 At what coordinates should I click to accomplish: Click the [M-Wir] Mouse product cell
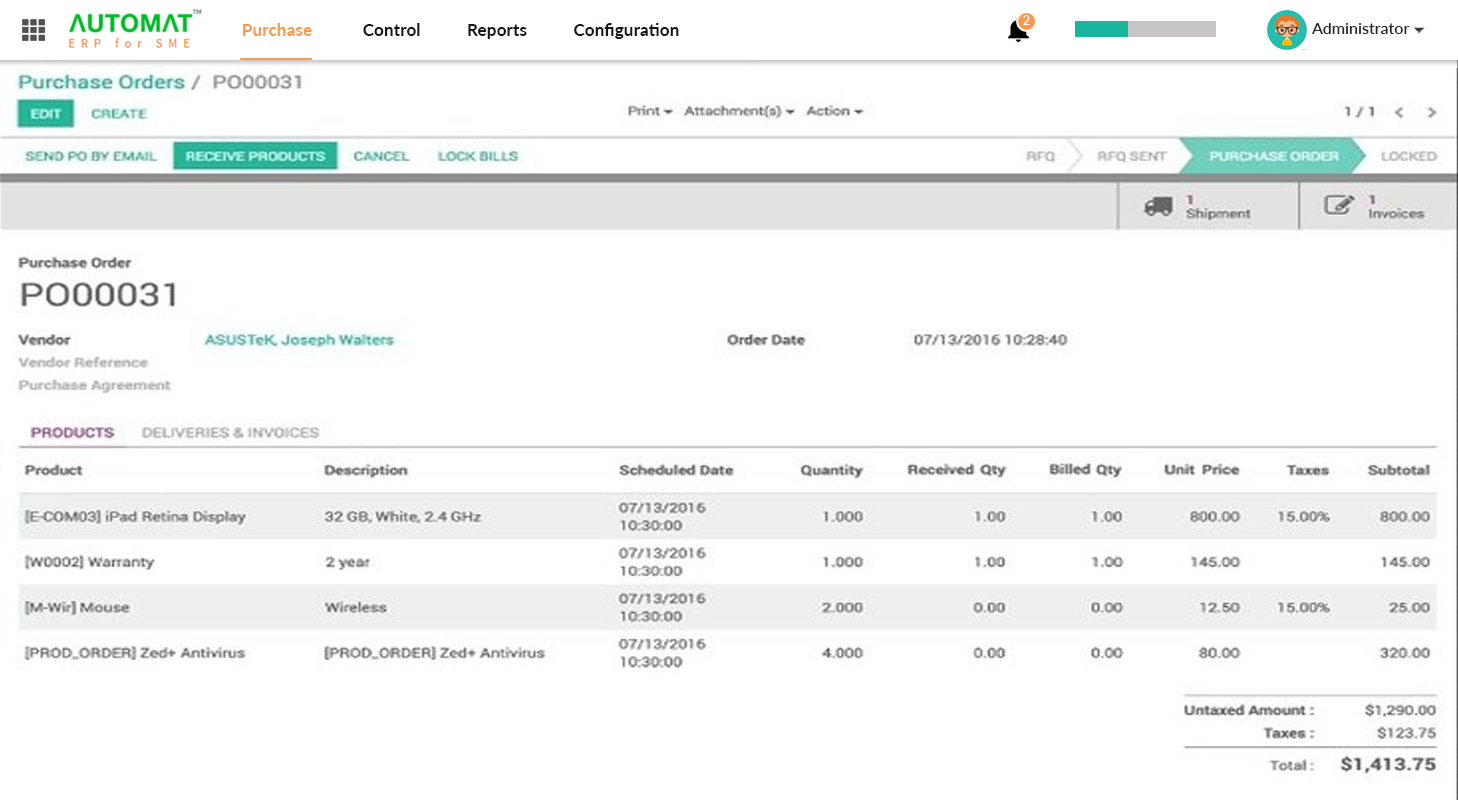tap(77, 608)
